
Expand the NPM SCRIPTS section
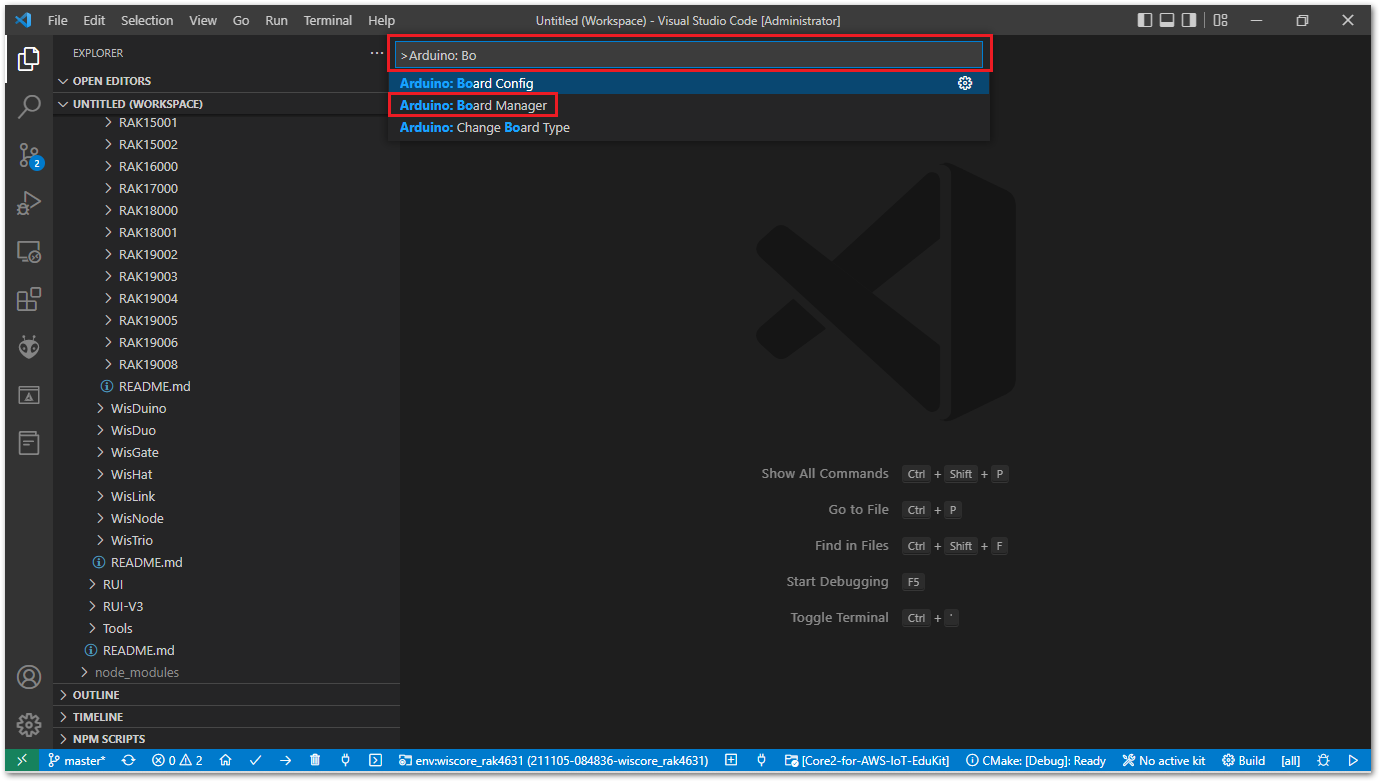point(227,739)
